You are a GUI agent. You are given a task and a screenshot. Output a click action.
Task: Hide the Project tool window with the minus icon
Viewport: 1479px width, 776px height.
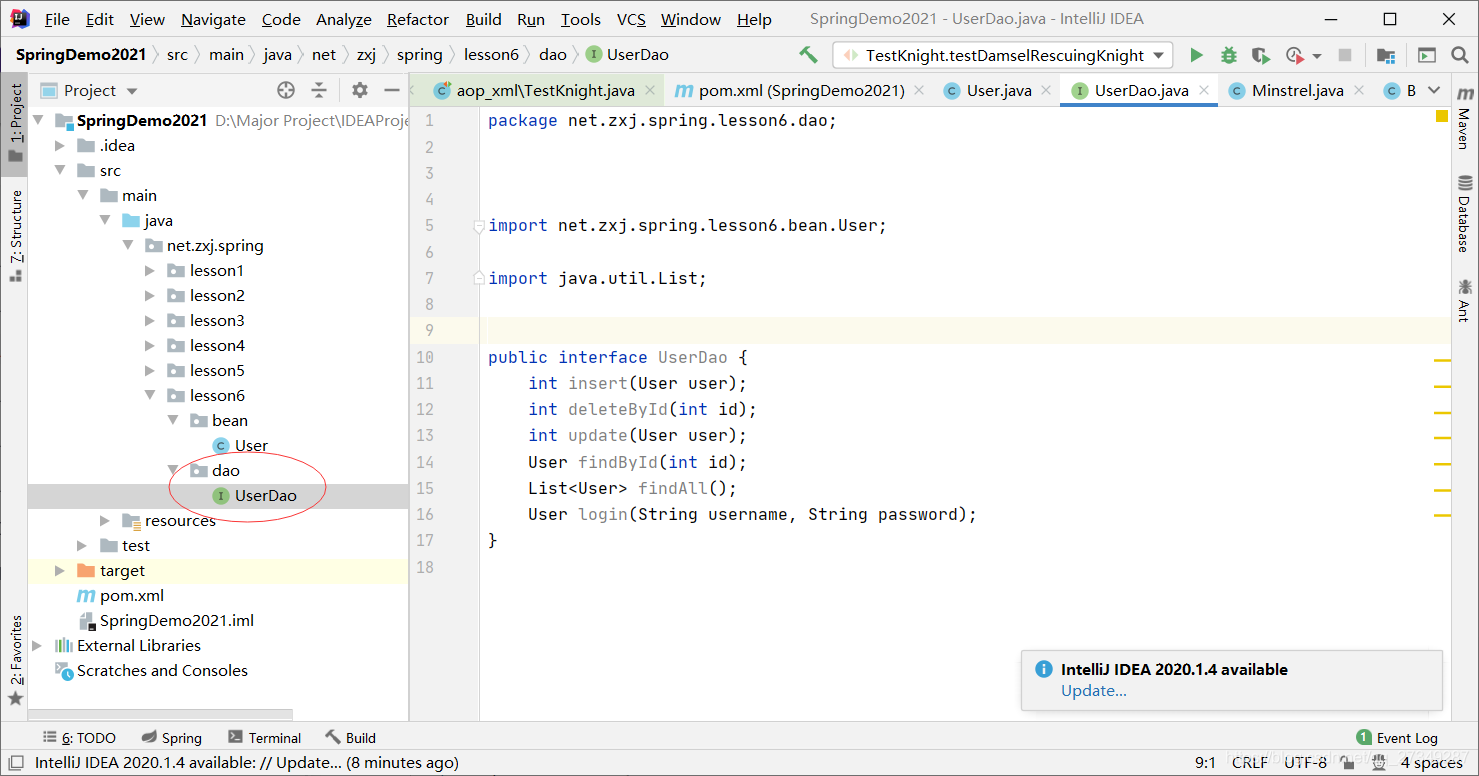click(x=392, y=90)
